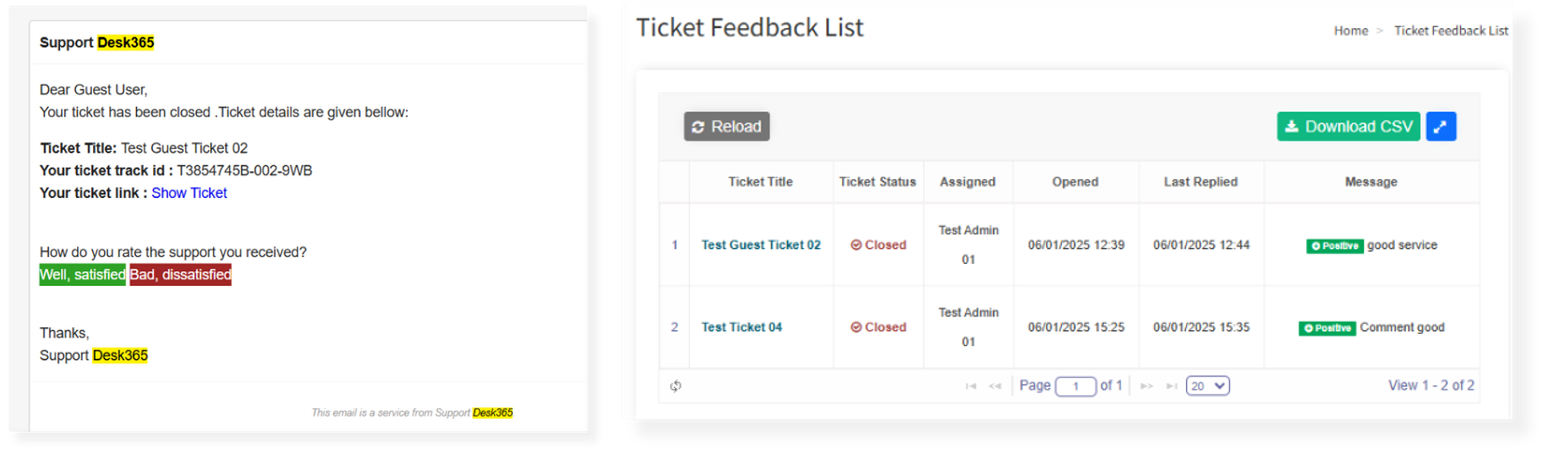Screen dimensions: 1568x455
Task: Go to previous page pager icon
Action: point(994,387)
